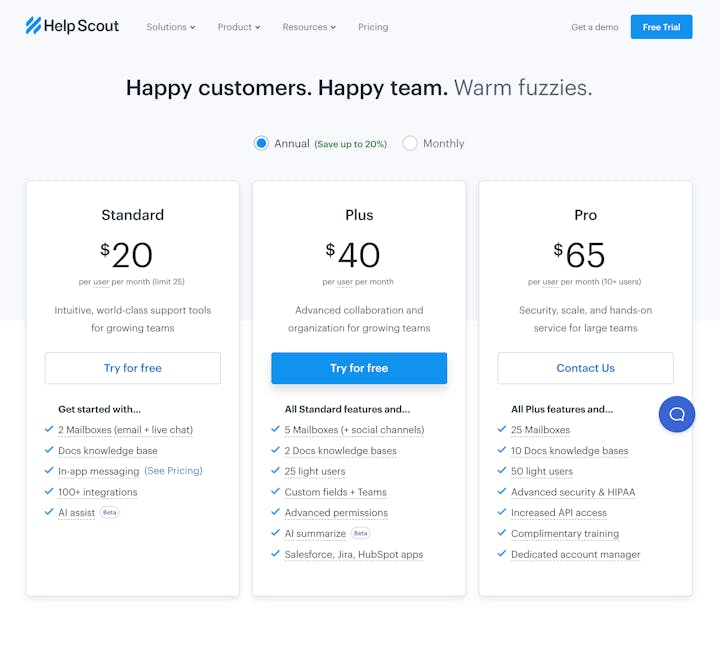The width and height of the screenshot is (720, 652).
Task: Switch to Monthly billing
Action: (410, 143)
